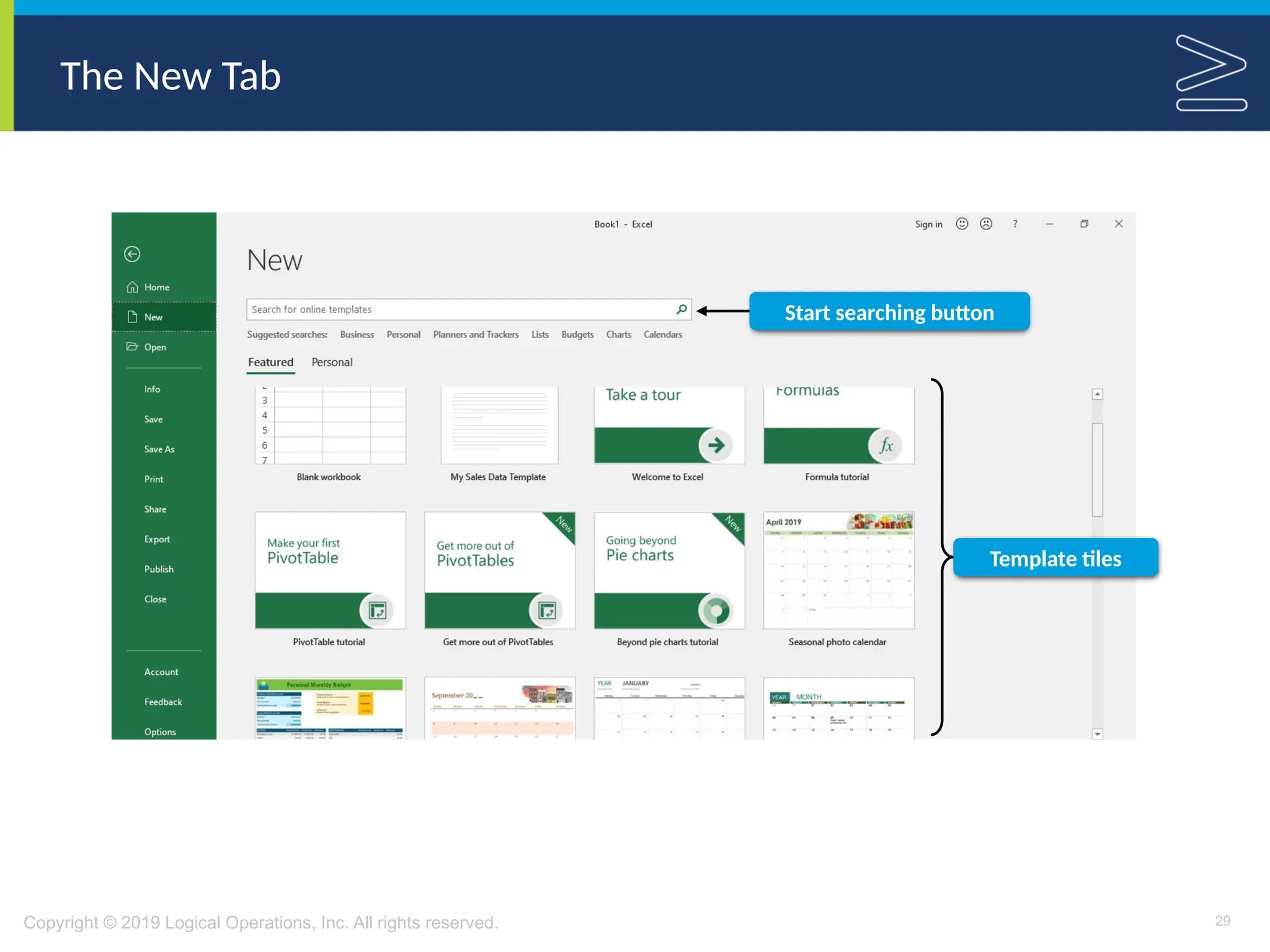This screenshot has width=1270, height=952.
Task: Click the smiley face feedback icon
Action: 962,224
